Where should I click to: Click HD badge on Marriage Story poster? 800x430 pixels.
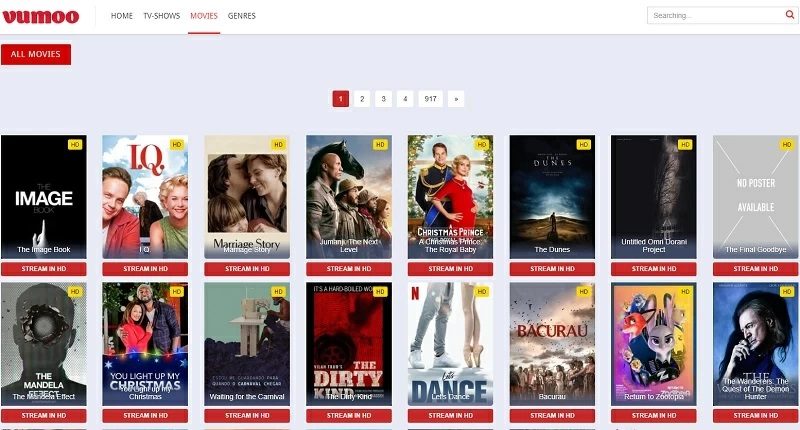click(278, 145)
